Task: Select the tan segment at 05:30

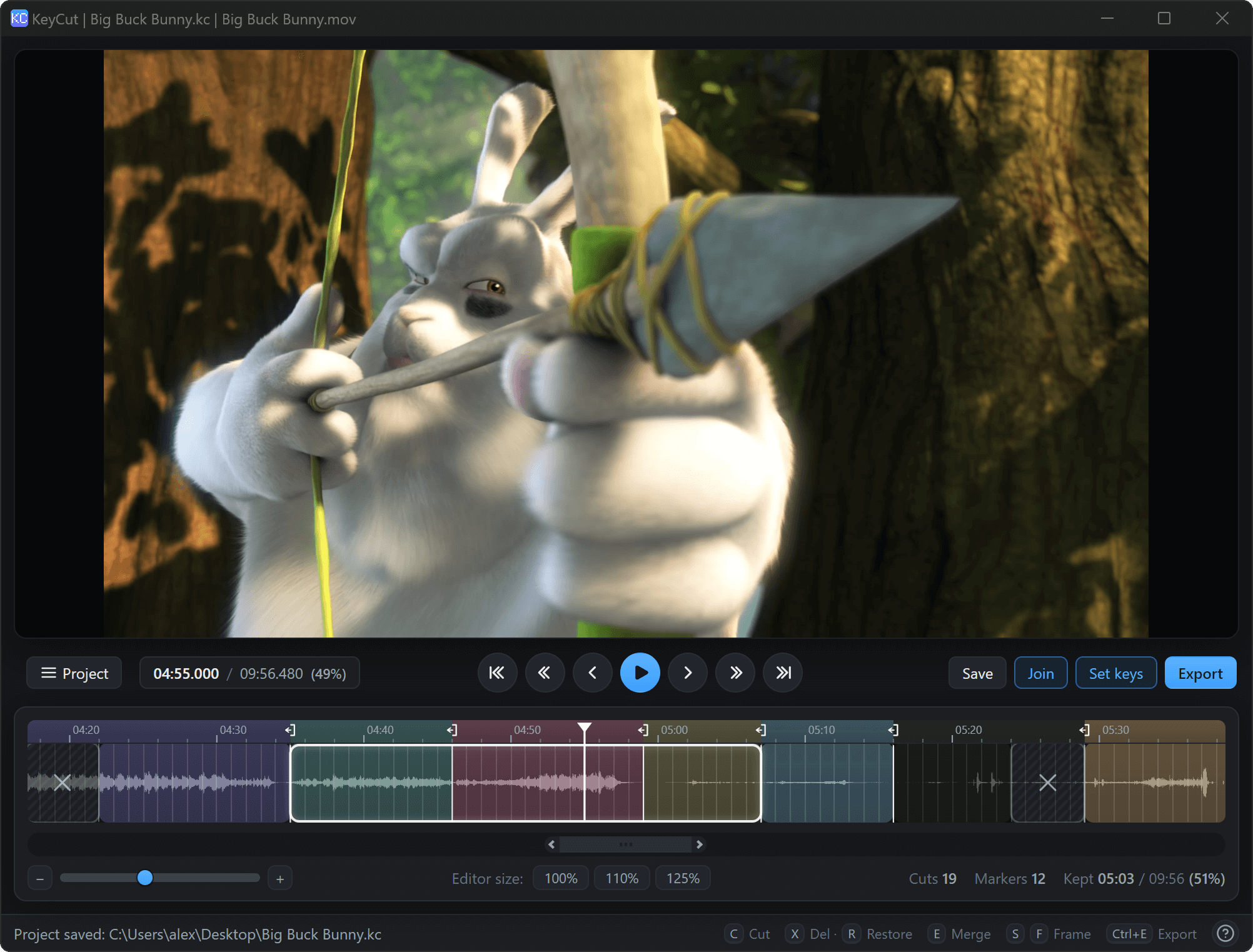Action: click(x=1155, y=783)
